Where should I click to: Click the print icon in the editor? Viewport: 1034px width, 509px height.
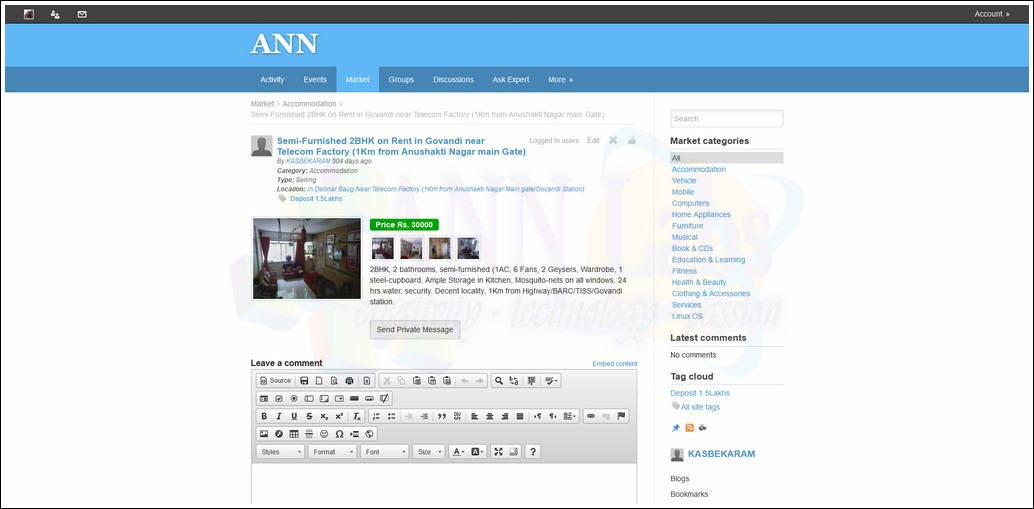click(x=349, y=381)
